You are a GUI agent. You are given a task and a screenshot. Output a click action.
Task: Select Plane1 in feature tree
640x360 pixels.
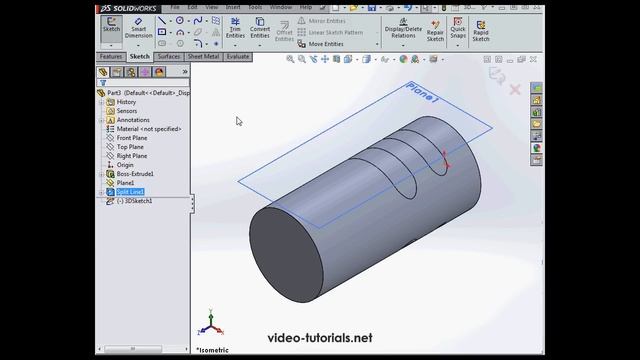[125, 183]
